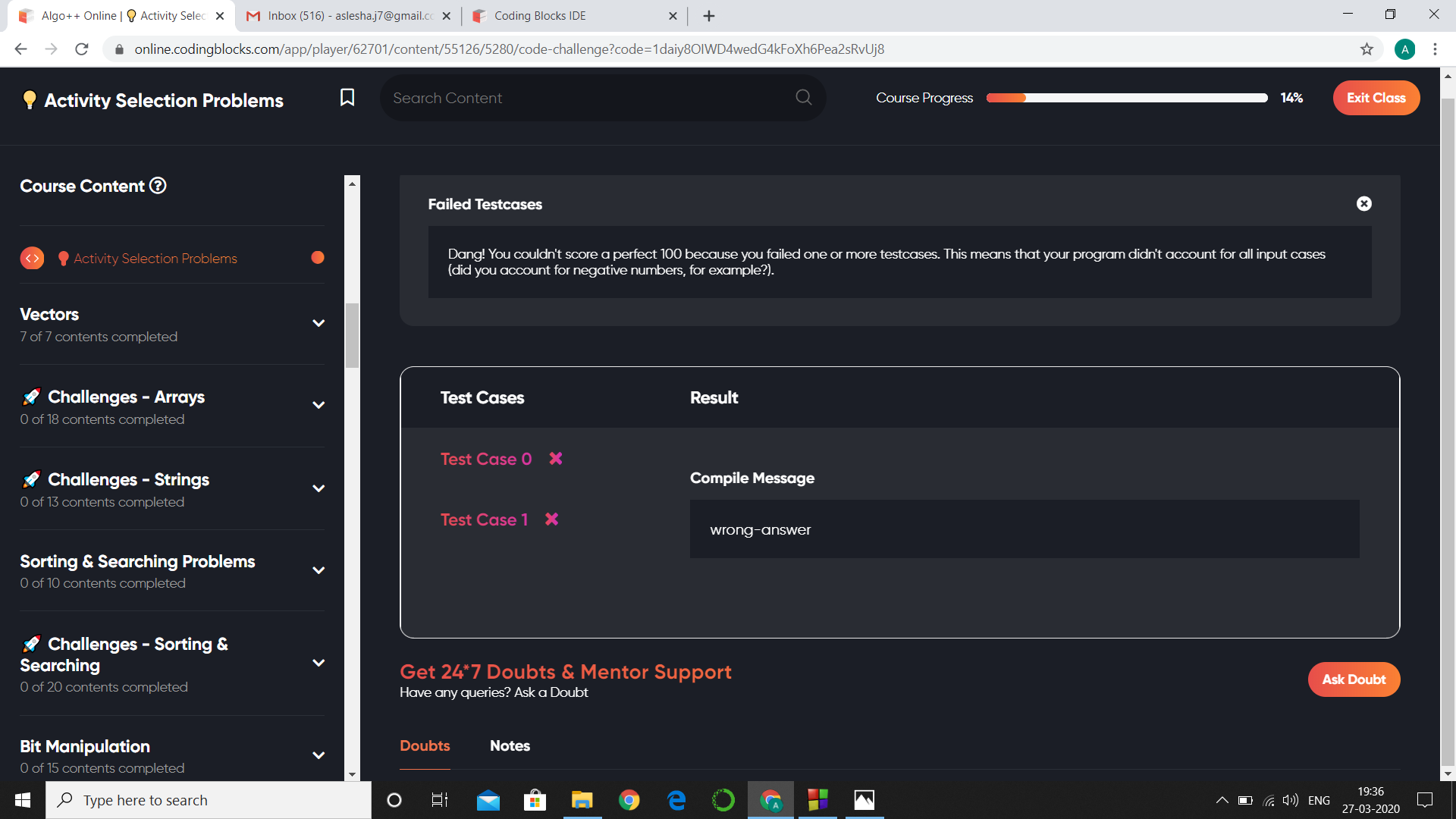This screenshot has height=819, width=1456.
Task: Click the Exit Class button
Action: (x=1376, y=98)
